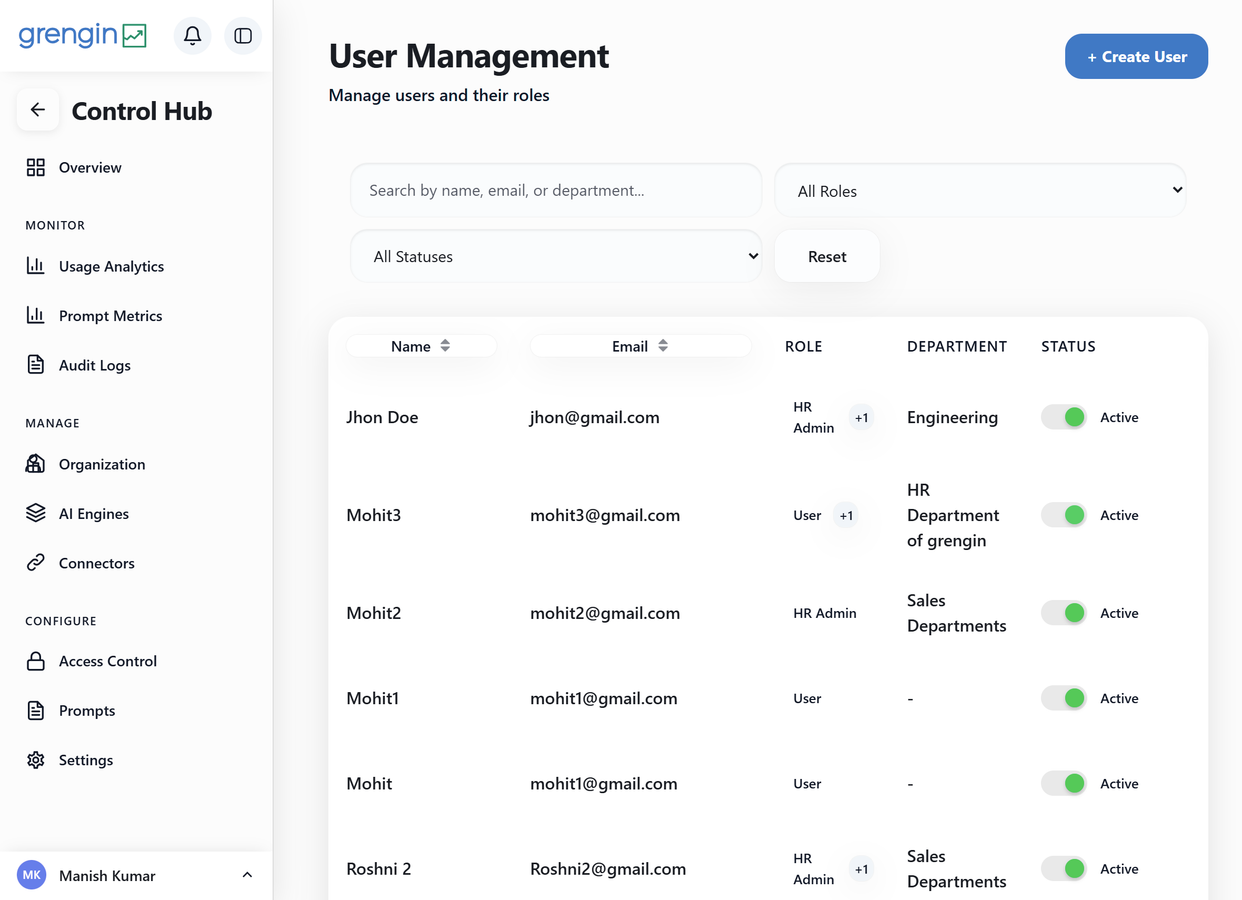The image size is (1242, 900).
Task: Click the Overview grid icon
Action: (x=36, y=167)
